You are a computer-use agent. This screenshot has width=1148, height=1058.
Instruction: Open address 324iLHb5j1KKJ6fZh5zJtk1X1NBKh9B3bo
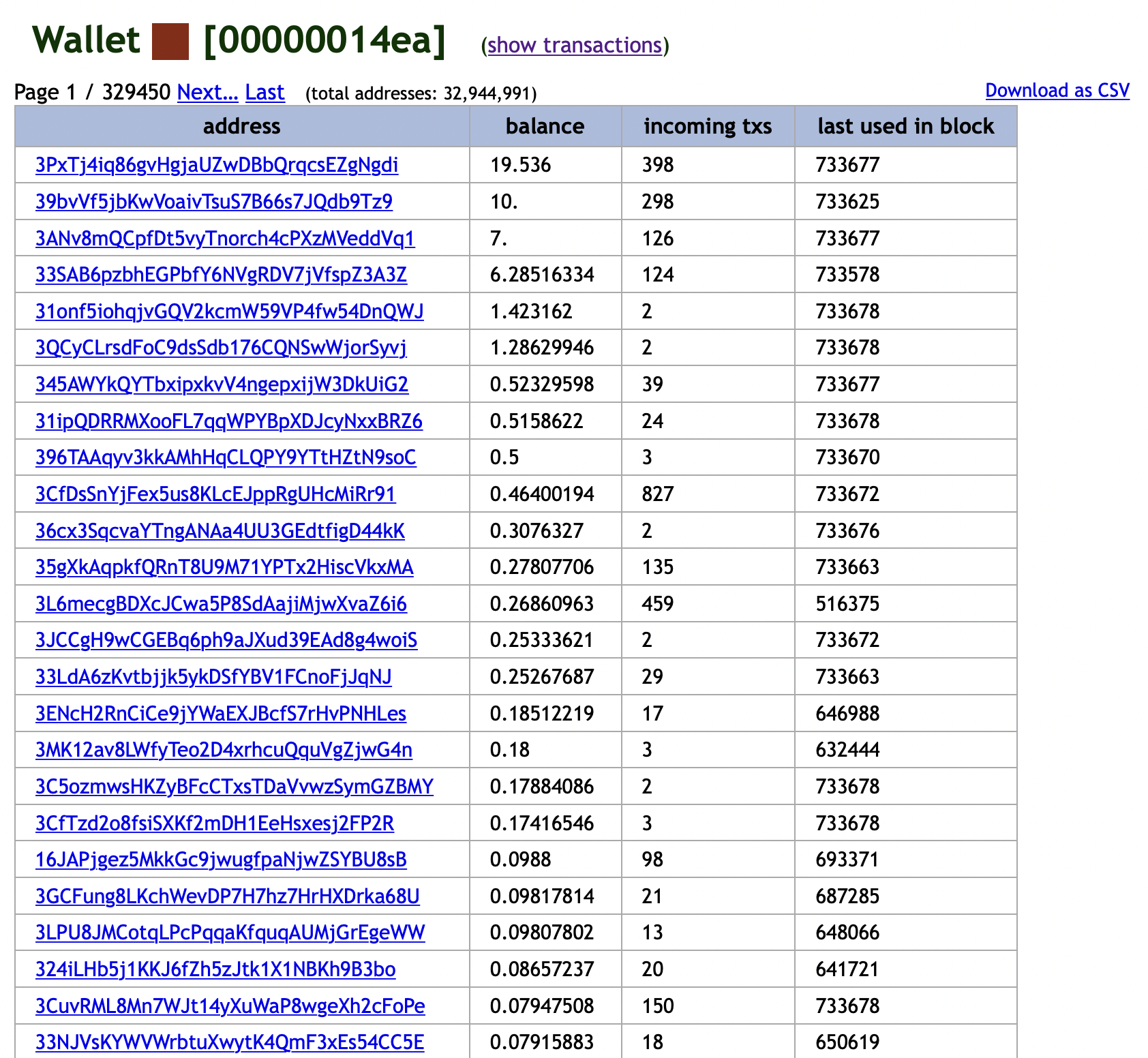(x=215, y=969)
